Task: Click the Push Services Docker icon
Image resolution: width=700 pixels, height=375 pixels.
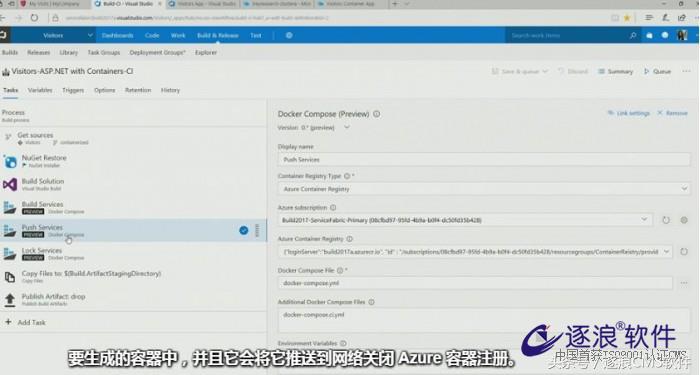Action: point(10,230)
